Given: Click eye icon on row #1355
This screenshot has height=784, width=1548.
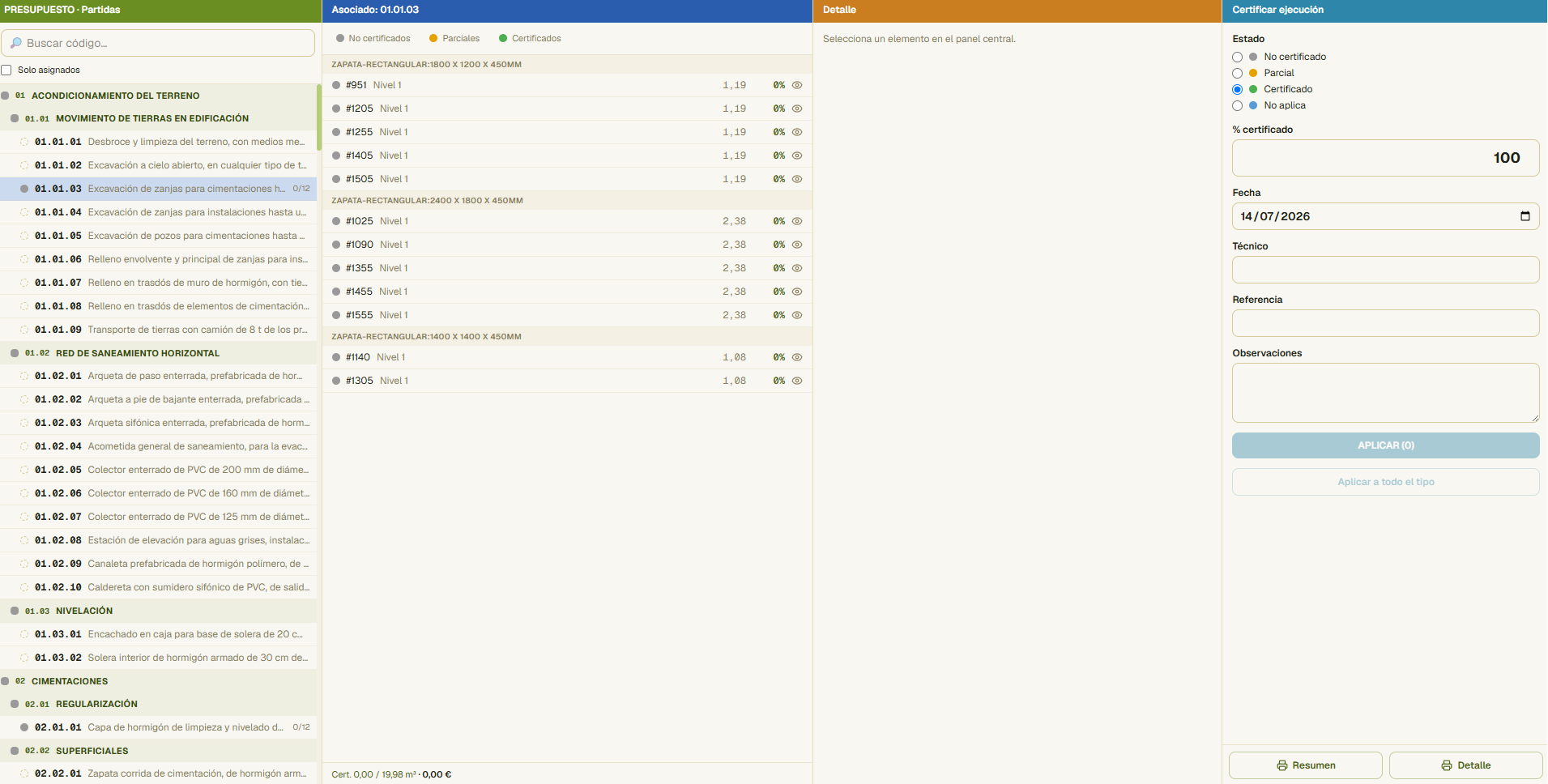Looking at the screenshot, I should pyautogui.click(x=797, y=268).
